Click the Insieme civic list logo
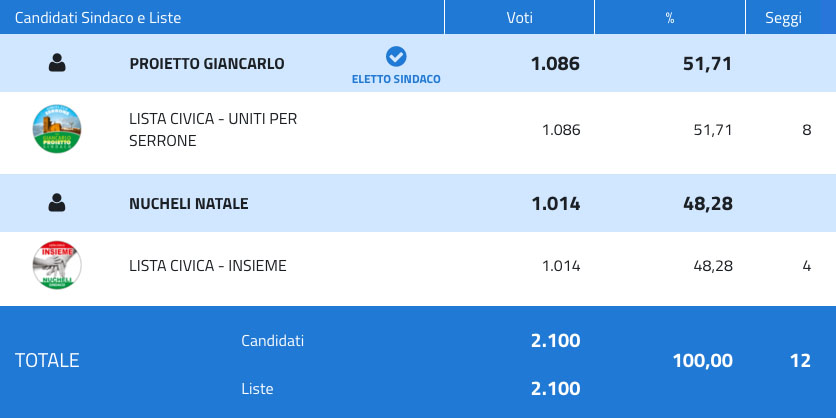Image resolution: width=836 pixels, height=419 pixels. pyautogui.click(x=57, y=266)
